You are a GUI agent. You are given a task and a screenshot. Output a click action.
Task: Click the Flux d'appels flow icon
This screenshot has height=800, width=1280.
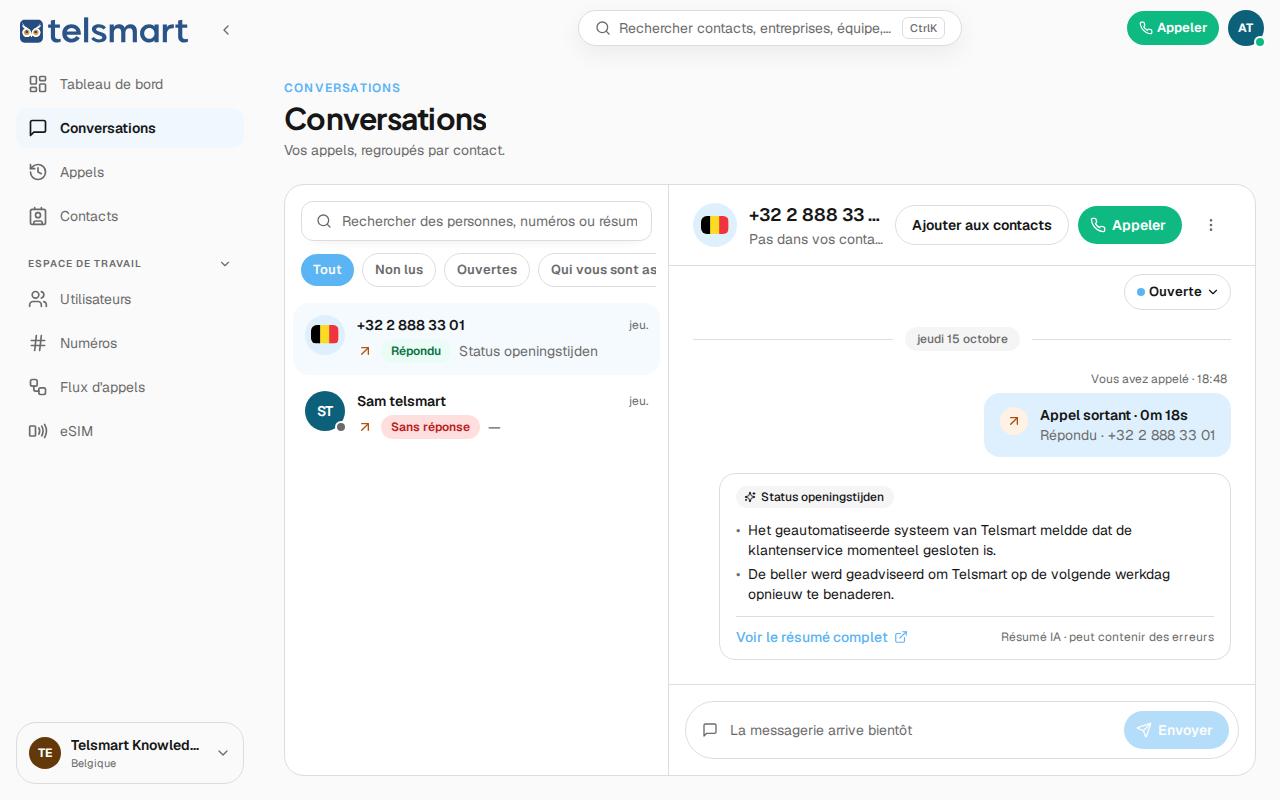38,387
